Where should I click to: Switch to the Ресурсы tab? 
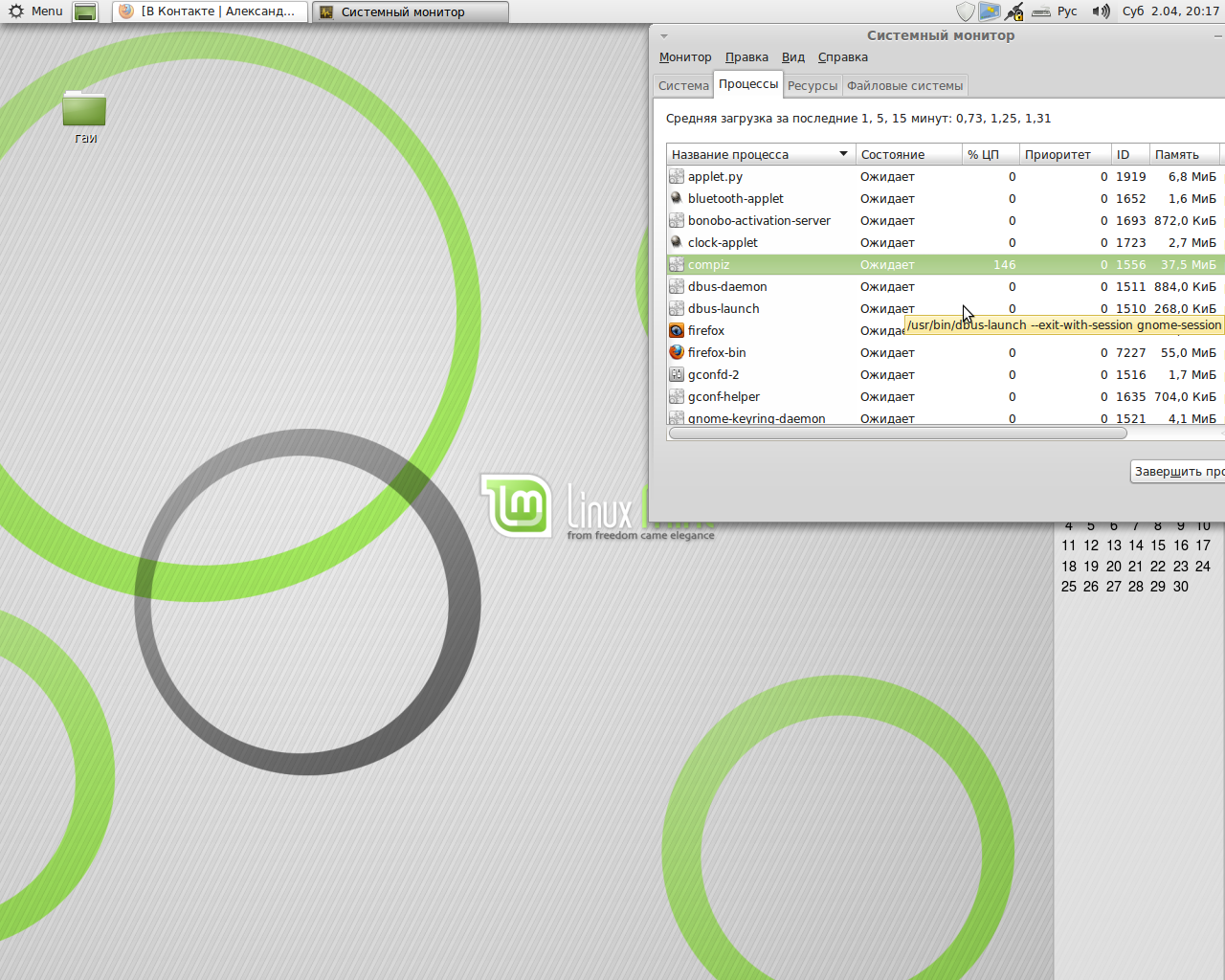coord(812,86)
